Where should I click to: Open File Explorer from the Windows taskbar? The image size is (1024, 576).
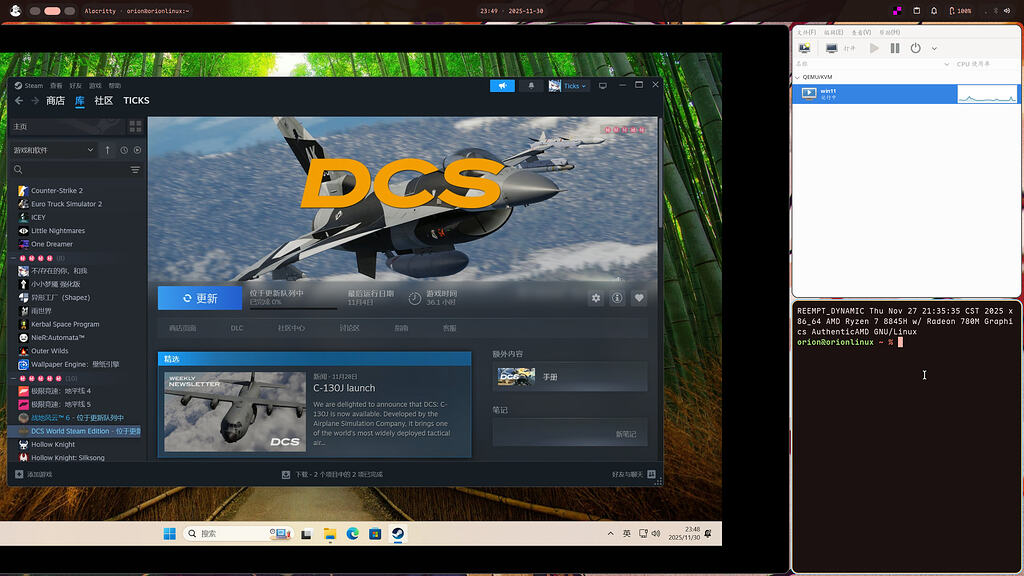[x=330, y=534]
